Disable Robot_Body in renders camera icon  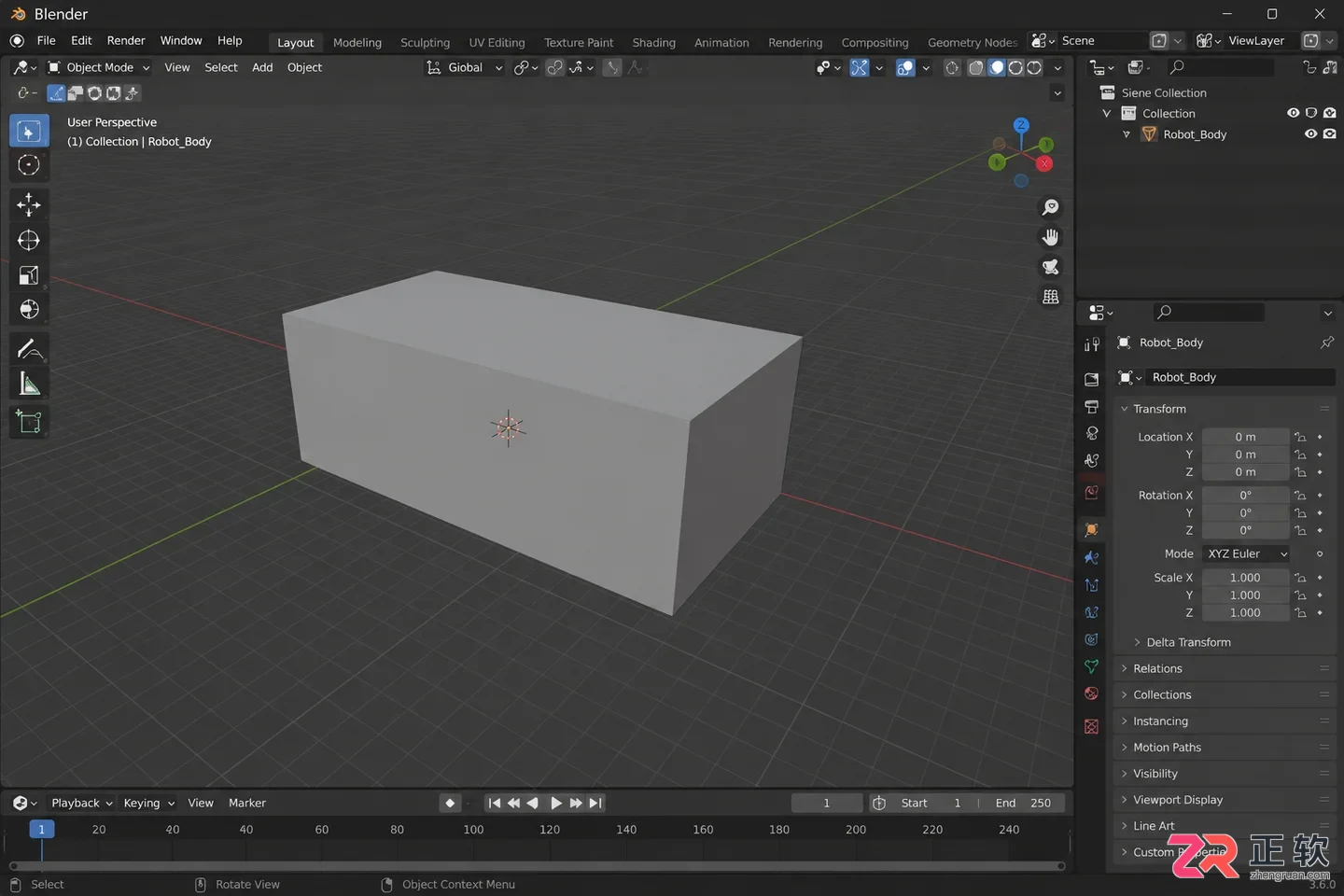coord(1329,133)
